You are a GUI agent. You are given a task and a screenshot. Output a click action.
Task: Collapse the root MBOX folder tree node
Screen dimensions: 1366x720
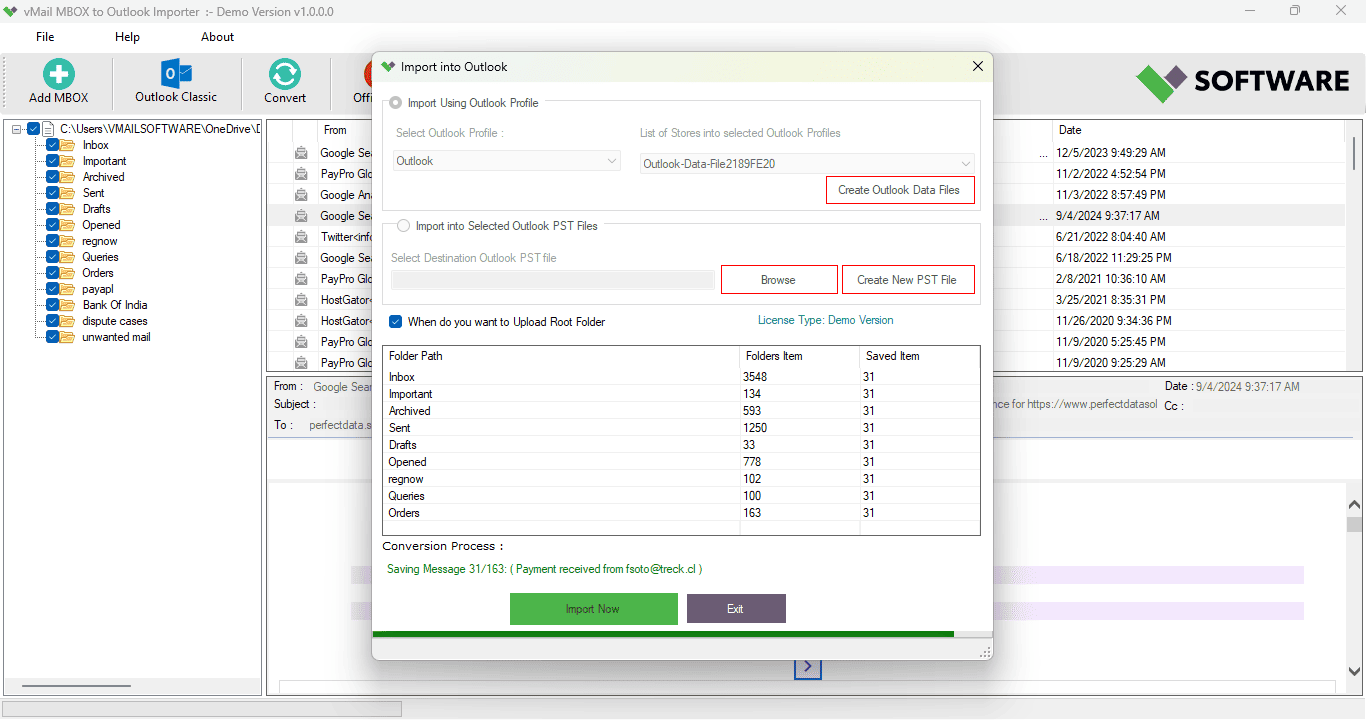[17, 129]
